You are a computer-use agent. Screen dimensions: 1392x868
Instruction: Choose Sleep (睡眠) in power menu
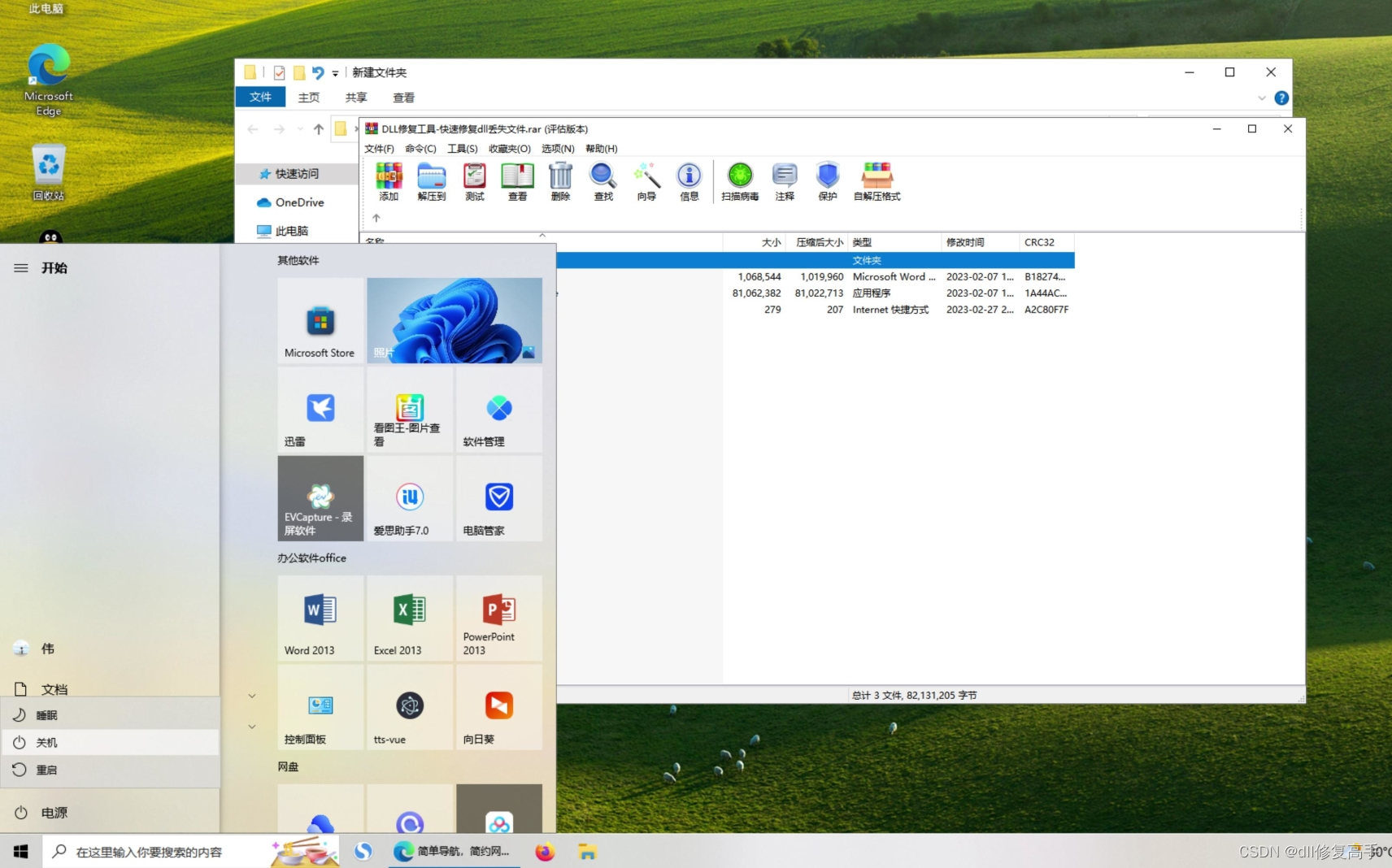110,715
